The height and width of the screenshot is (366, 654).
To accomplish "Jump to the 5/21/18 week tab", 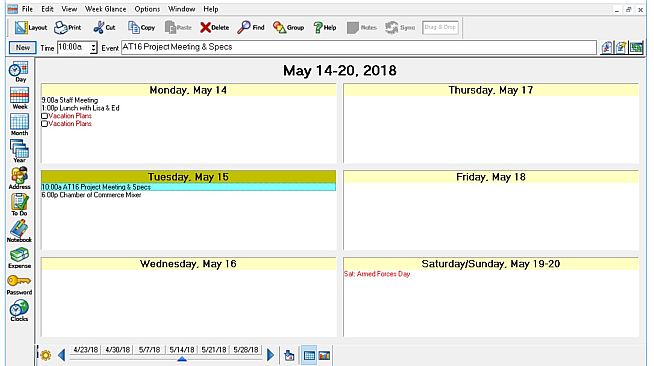I will point(214,350).
